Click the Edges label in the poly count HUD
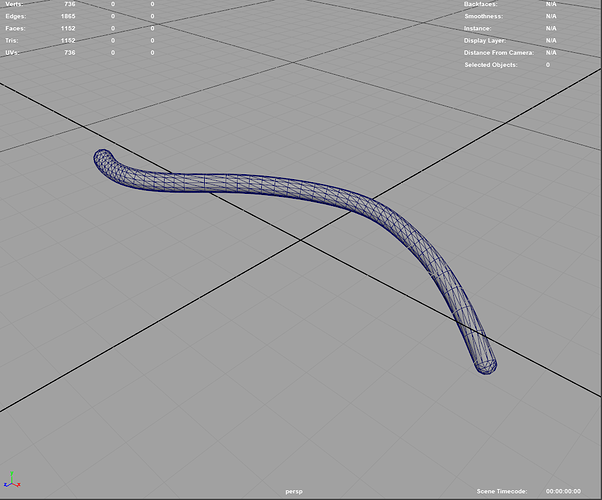This screenshot has width=602, height=500. point(14,17)
